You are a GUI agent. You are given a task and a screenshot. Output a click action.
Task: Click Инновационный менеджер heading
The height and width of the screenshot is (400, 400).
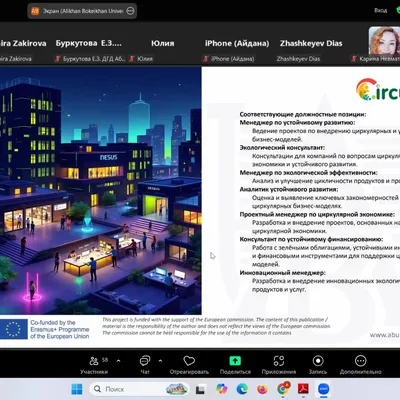283,273
